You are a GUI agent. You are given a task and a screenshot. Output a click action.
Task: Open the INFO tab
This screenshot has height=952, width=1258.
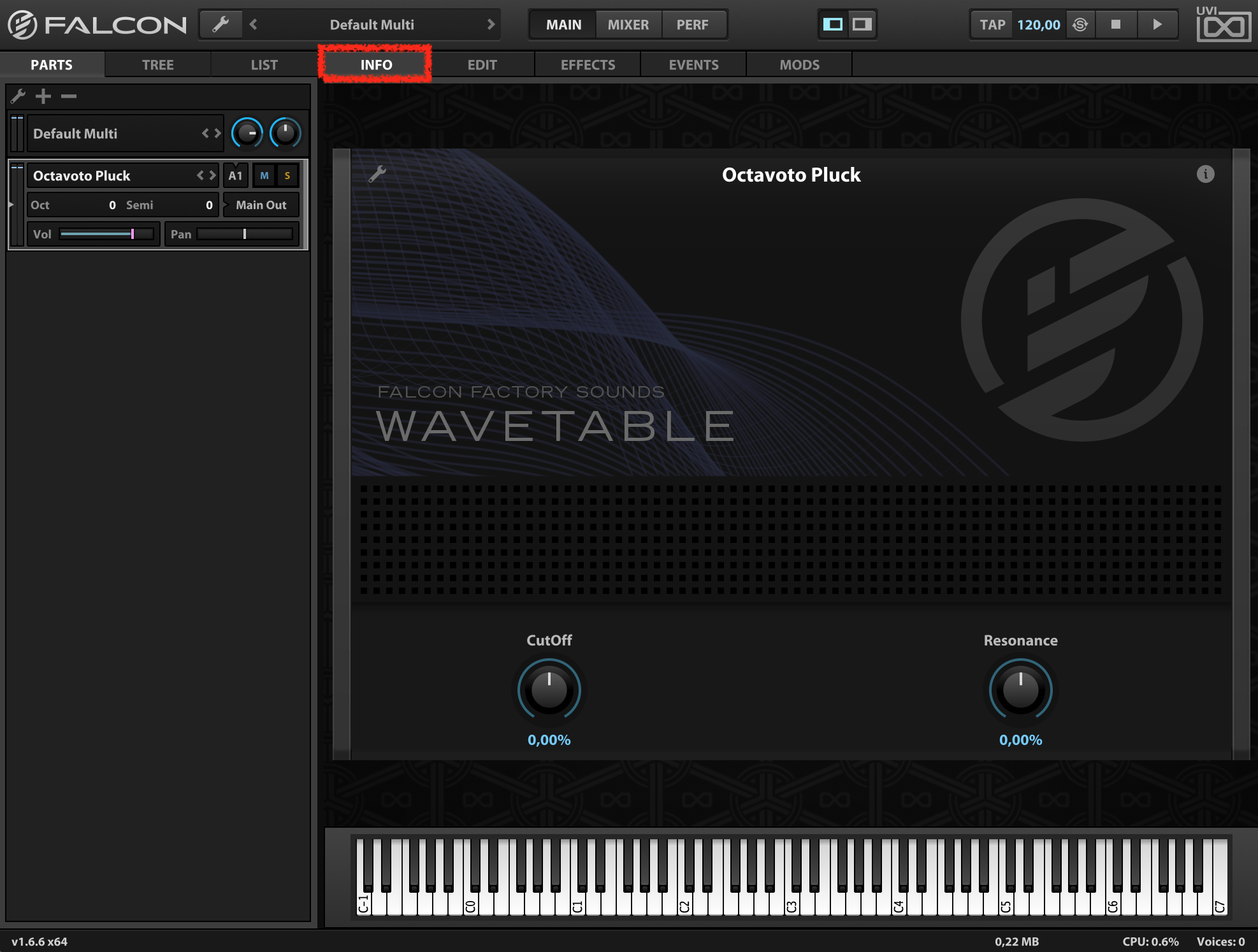click(376, 65)
